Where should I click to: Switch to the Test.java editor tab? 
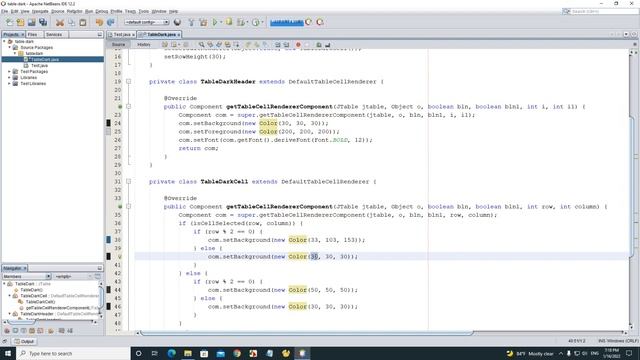tap(122, 35)
